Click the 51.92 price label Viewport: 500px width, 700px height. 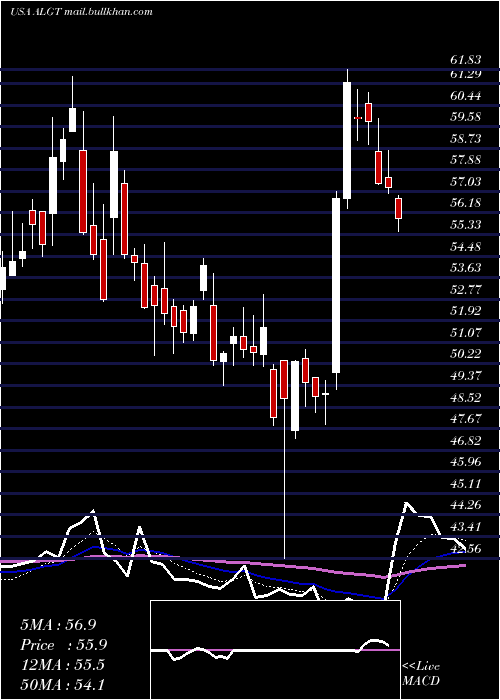coord(466,311)
